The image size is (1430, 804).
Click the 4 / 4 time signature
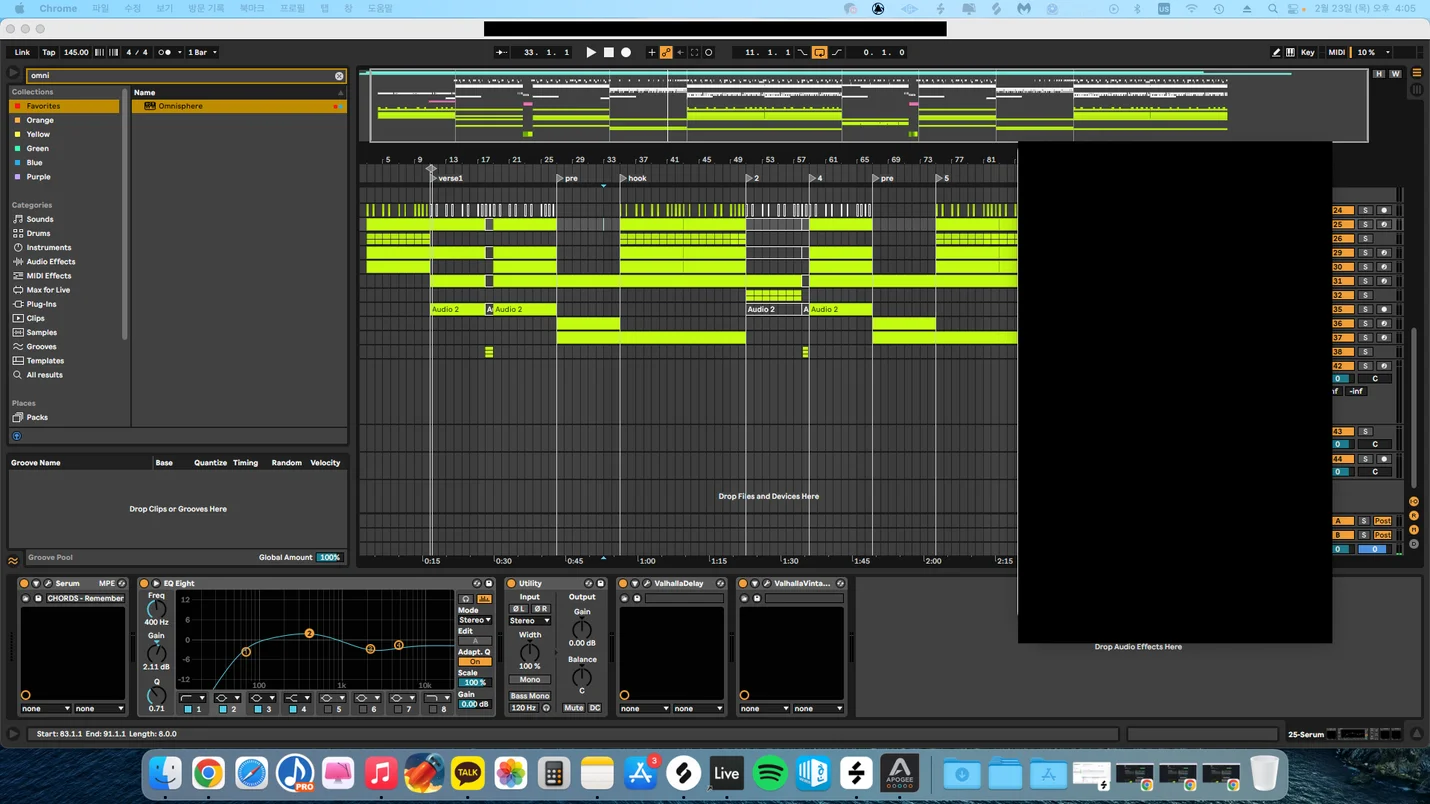(x=137, y=52)
